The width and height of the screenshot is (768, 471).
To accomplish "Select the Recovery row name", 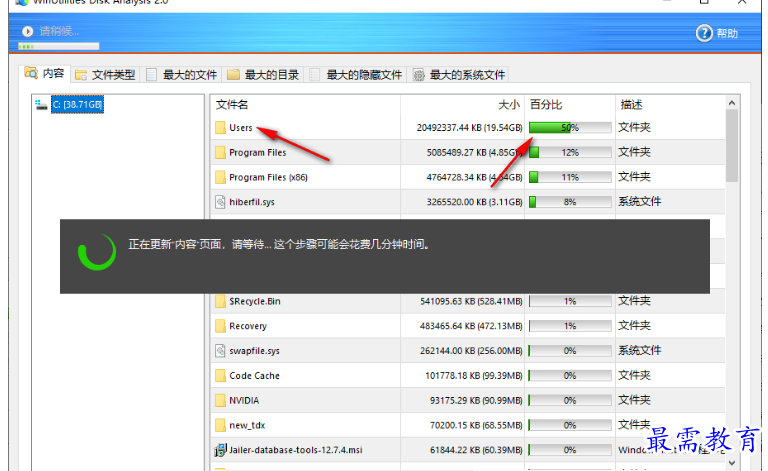I will tap(248, 326).
